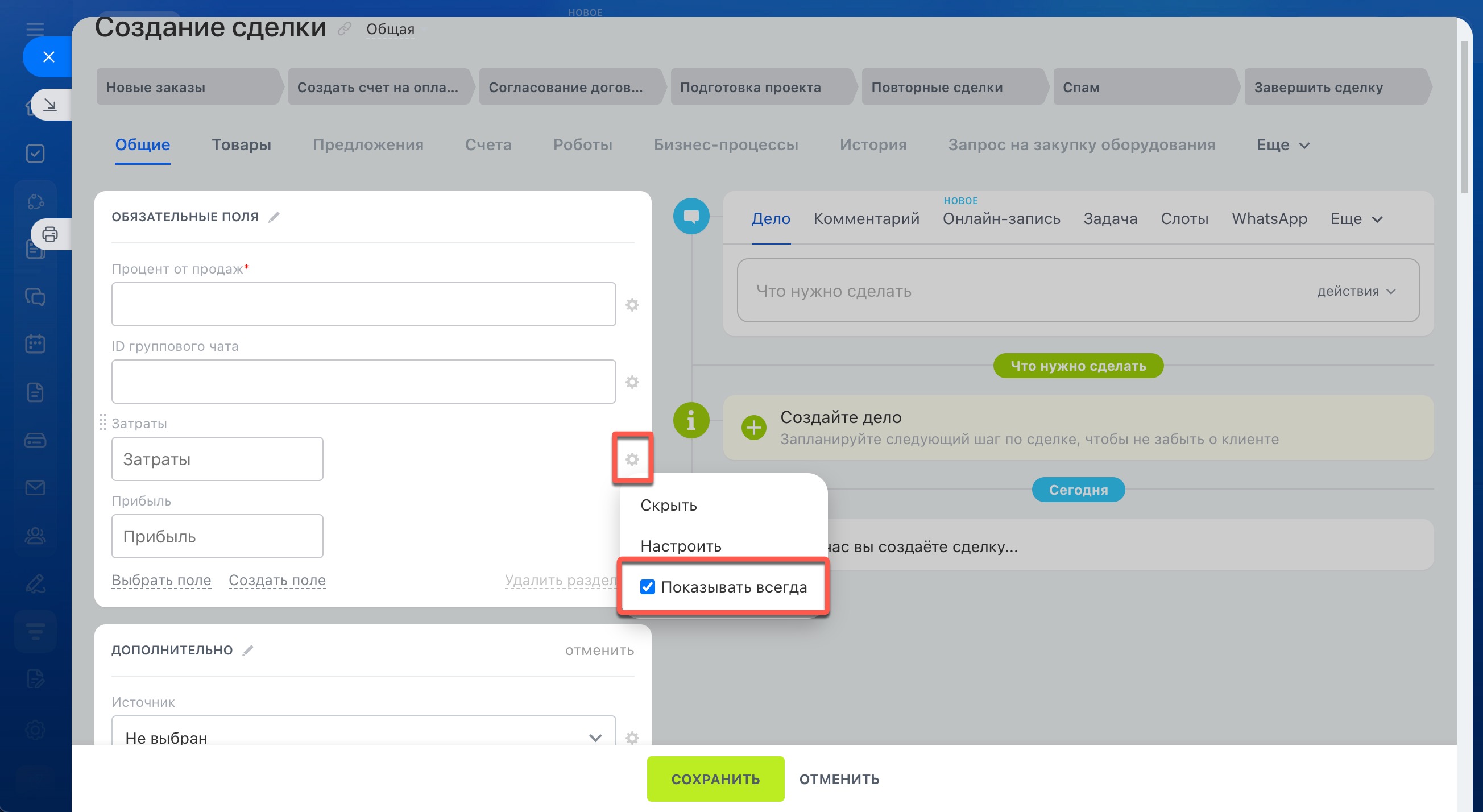The height and width of the screenshot is (812, 1483).
Task: Click the Удалить раздел link
Action: (561, 580)
